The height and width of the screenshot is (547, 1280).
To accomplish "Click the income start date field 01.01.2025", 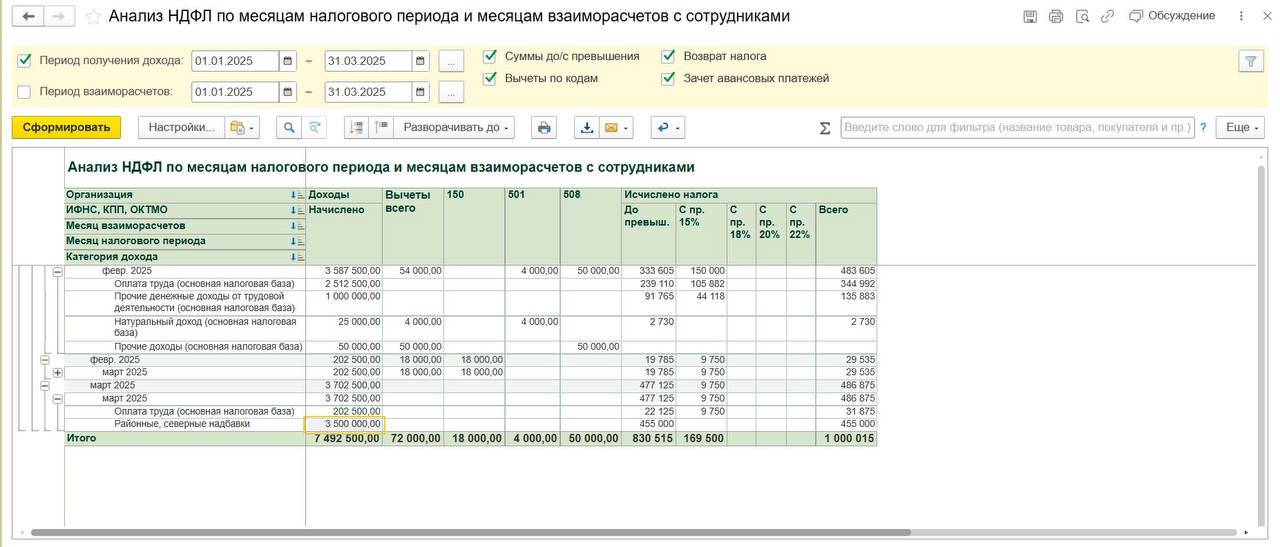I will click(x=235, y=61).
